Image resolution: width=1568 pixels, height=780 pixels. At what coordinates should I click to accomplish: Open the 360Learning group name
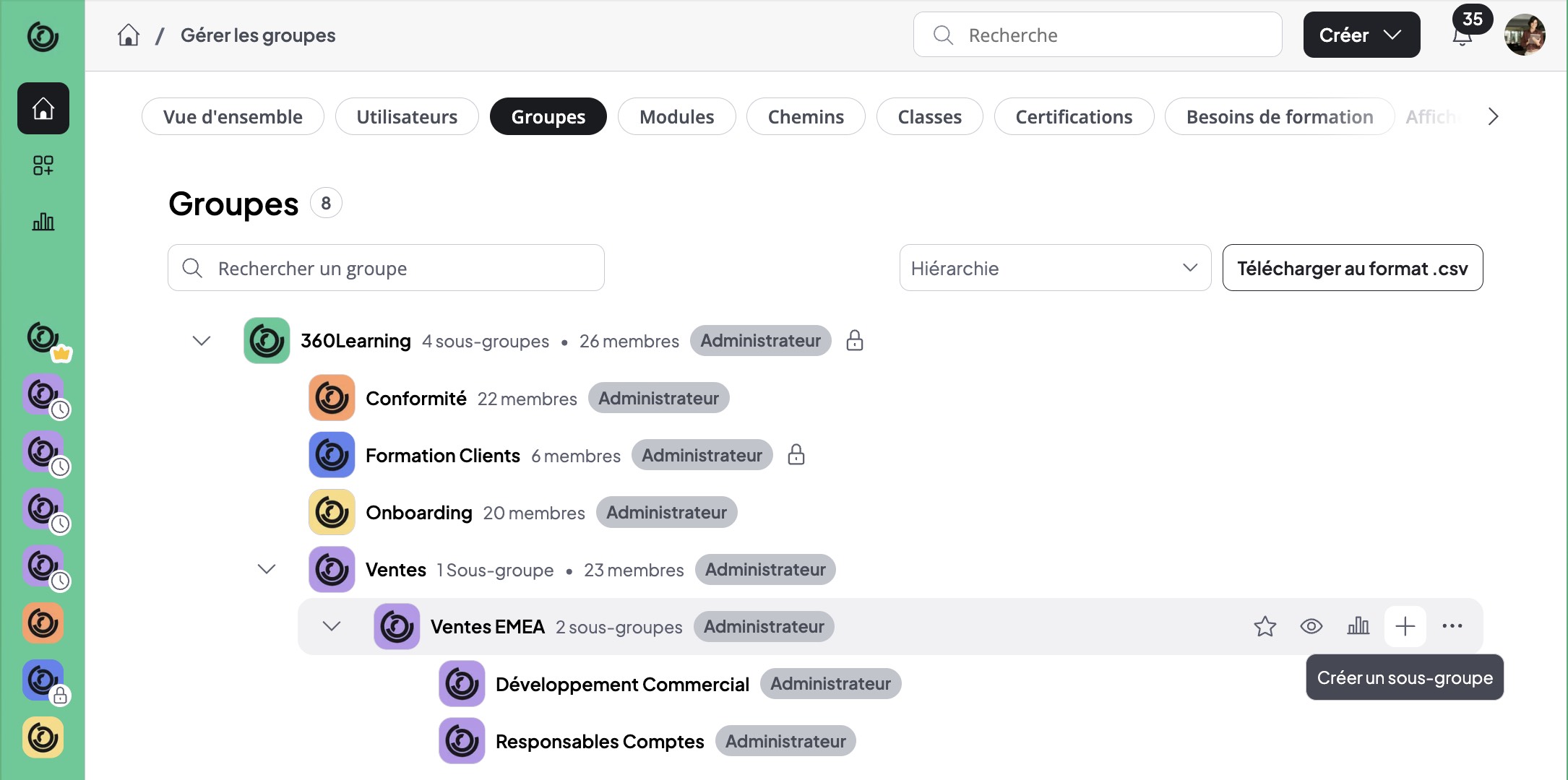tap(356, 341)
